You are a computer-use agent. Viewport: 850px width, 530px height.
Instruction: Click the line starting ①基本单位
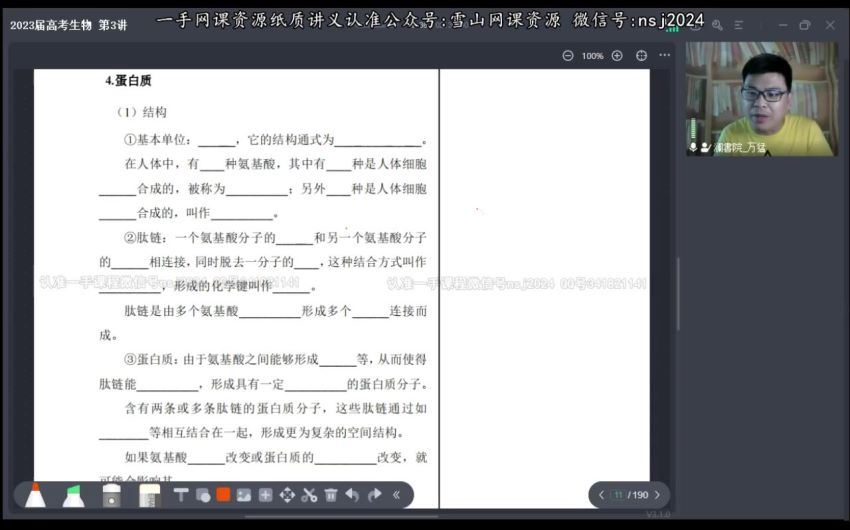tap(275, 140)
